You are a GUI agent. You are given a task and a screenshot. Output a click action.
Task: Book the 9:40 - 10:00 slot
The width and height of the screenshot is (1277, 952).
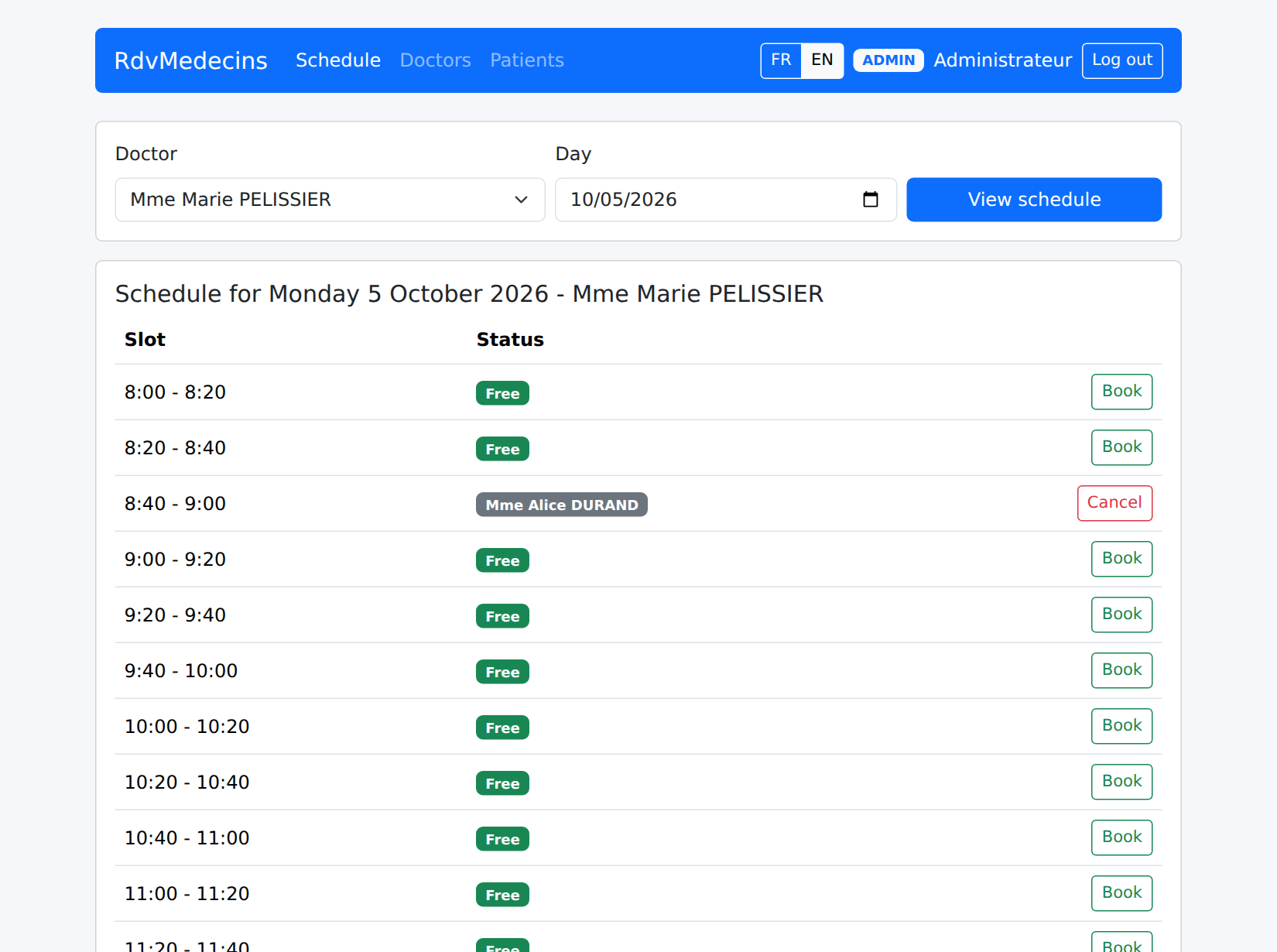coord(1121,670)
